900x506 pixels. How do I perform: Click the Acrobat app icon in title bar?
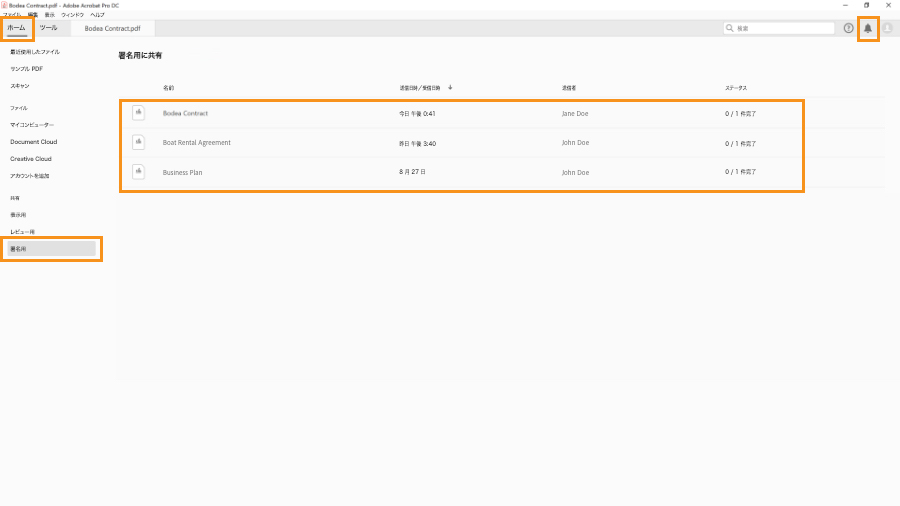pyautogui.click(x=4, y=5)
